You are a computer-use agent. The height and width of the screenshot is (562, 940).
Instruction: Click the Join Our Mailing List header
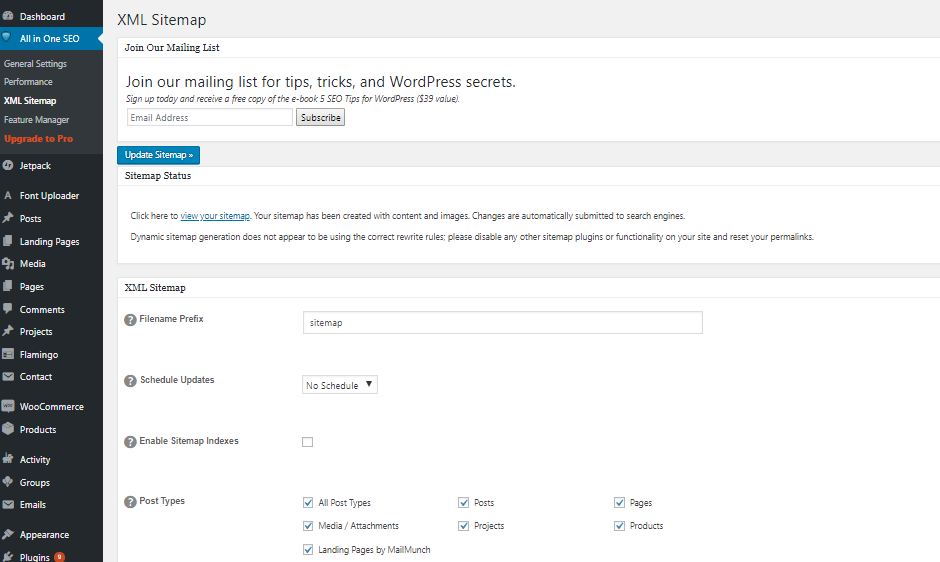pyautogui.click(x=172, y=47)
